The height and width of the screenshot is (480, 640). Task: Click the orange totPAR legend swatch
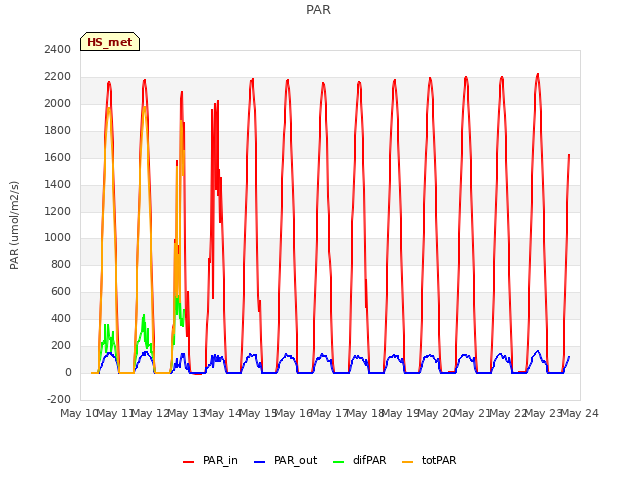(x=407, y=462)
